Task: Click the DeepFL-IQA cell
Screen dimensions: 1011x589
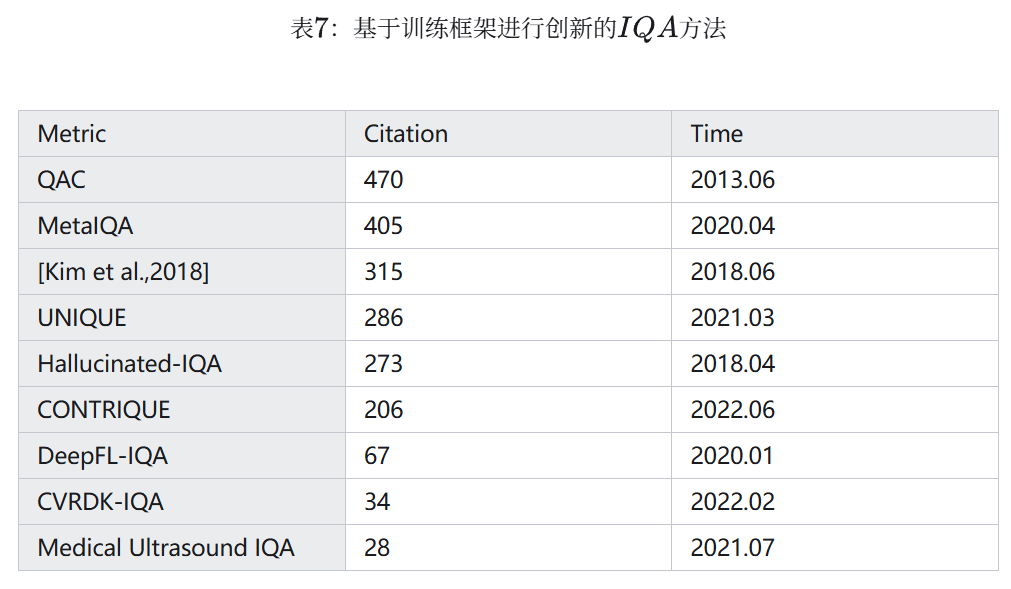Action: (102, 456)
